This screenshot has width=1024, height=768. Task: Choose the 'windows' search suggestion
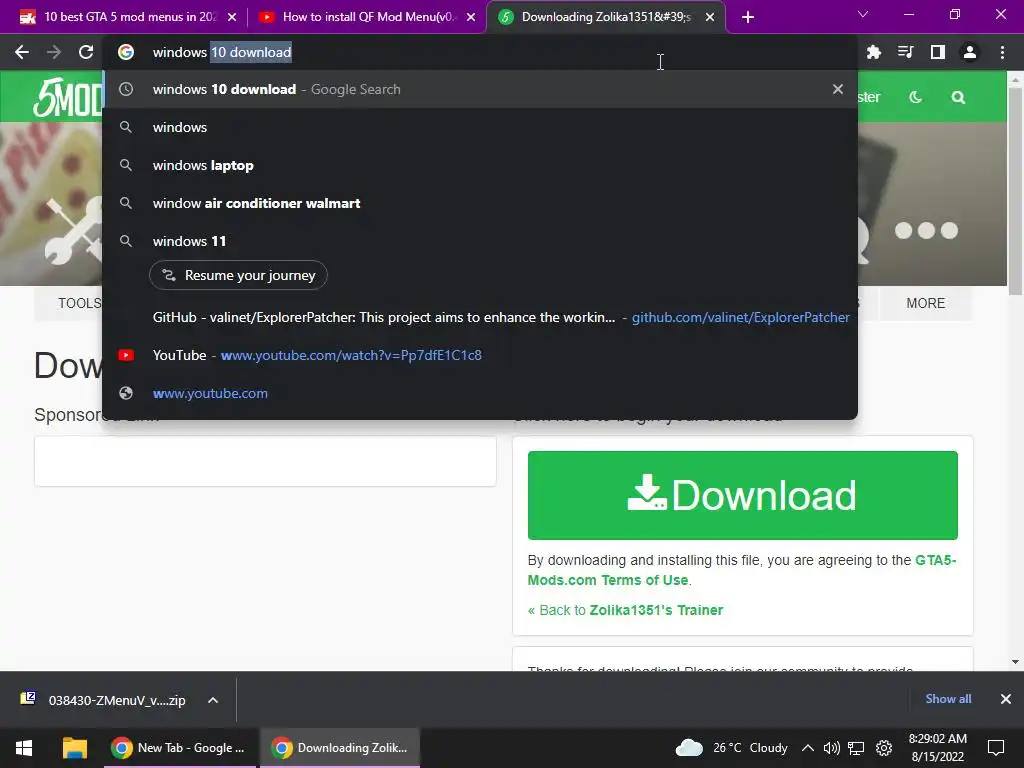(x=480, y=127)
